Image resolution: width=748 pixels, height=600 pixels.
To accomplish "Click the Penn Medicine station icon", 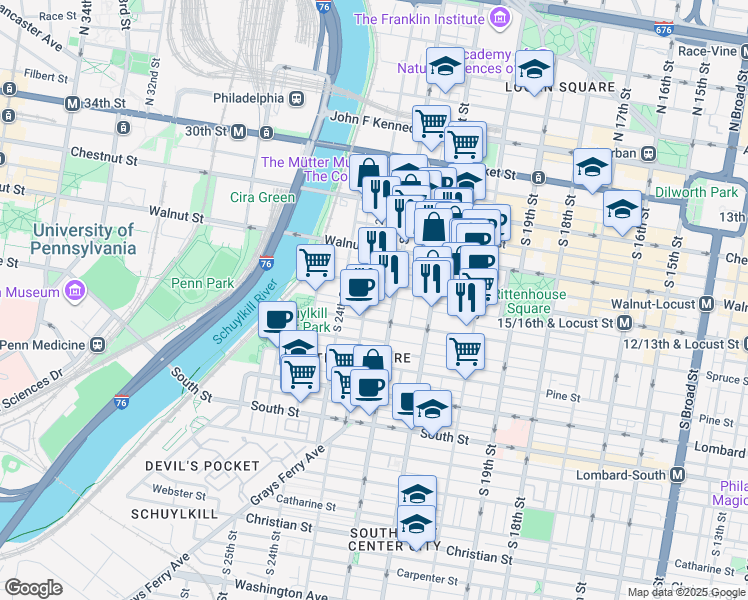I will point(97,345).
